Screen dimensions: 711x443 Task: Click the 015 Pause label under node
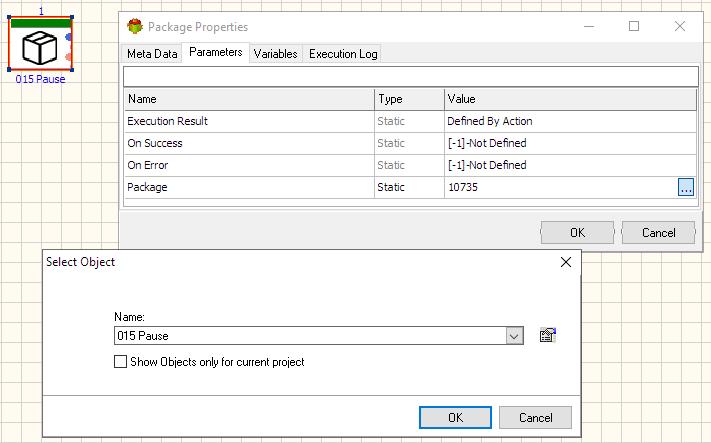[x=40, y=79]
